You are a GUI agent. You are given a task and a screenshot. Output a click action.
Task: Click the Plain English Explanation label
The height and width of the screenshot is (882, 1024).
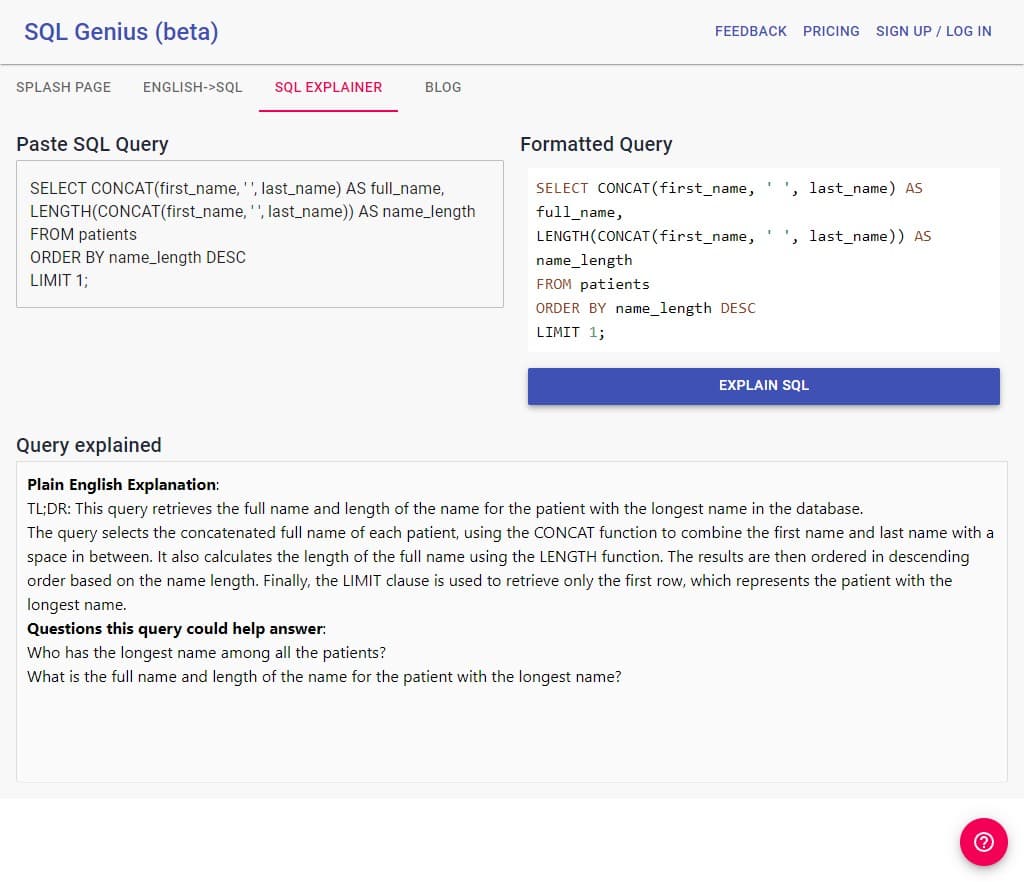click(x=122, y=485)
